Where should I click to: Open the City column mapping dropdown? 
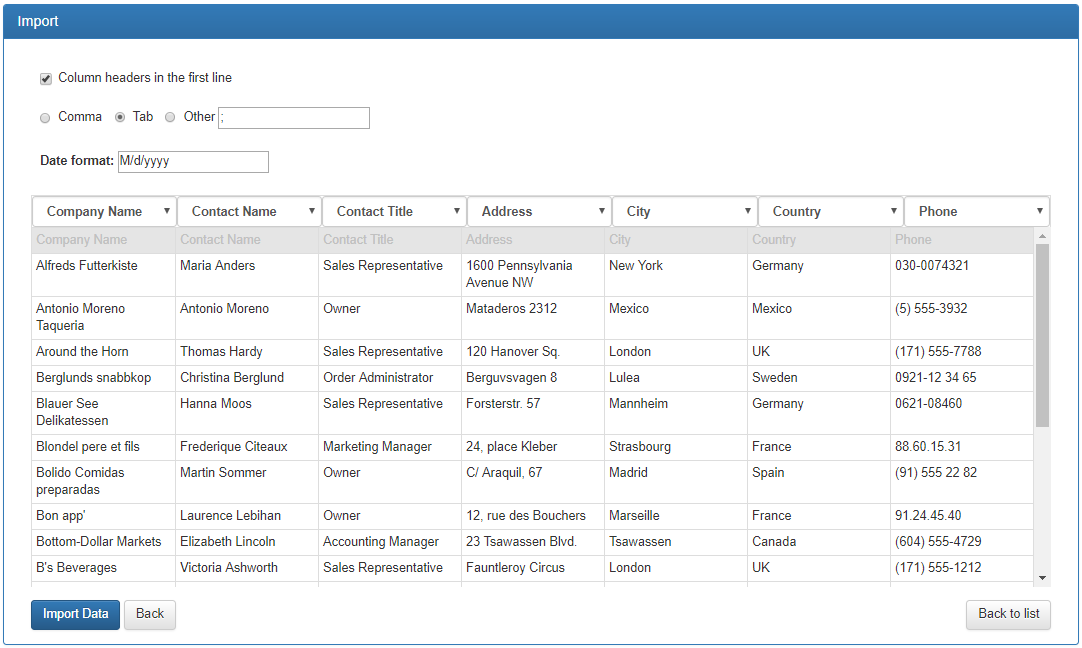click(x=747, y=211)
